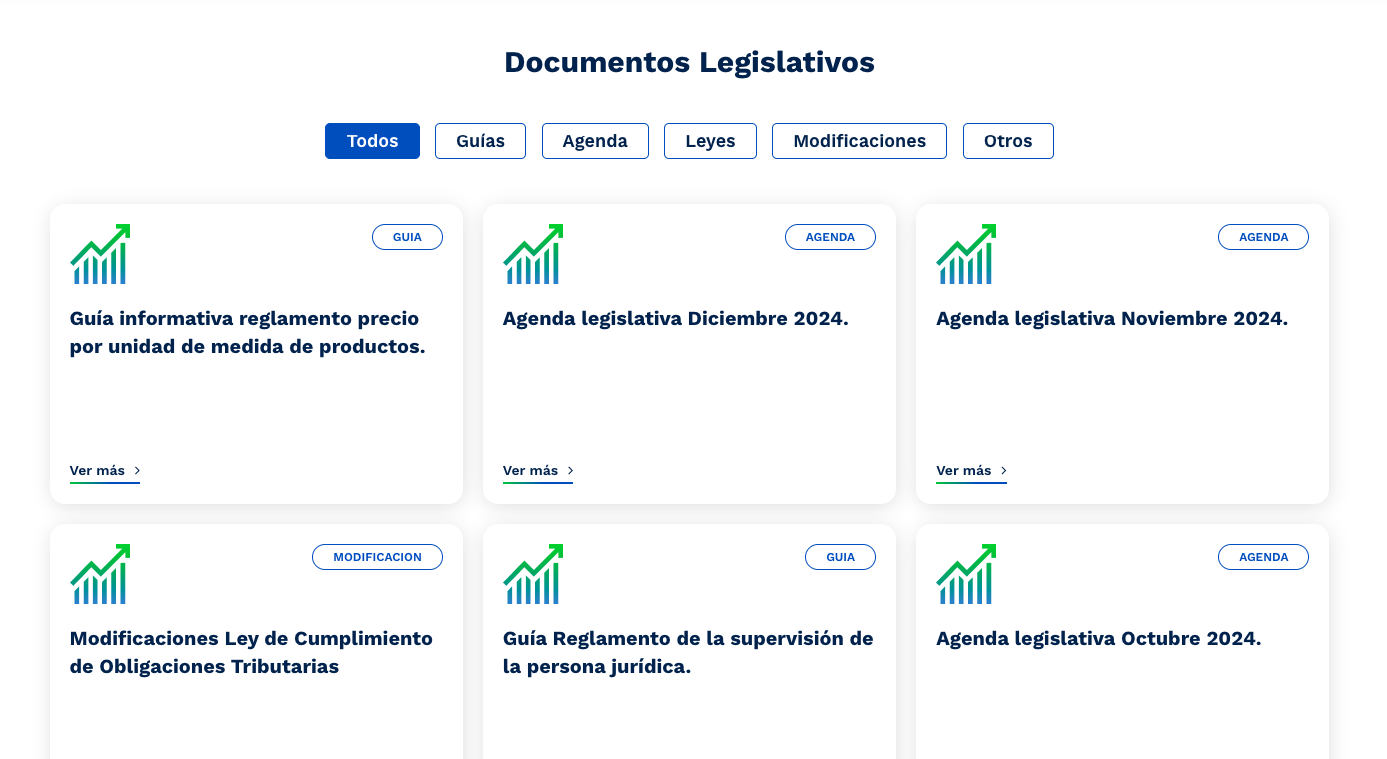Choose the Otros filter
This screenshot has height=759, width=1387.
point(1008,141)
